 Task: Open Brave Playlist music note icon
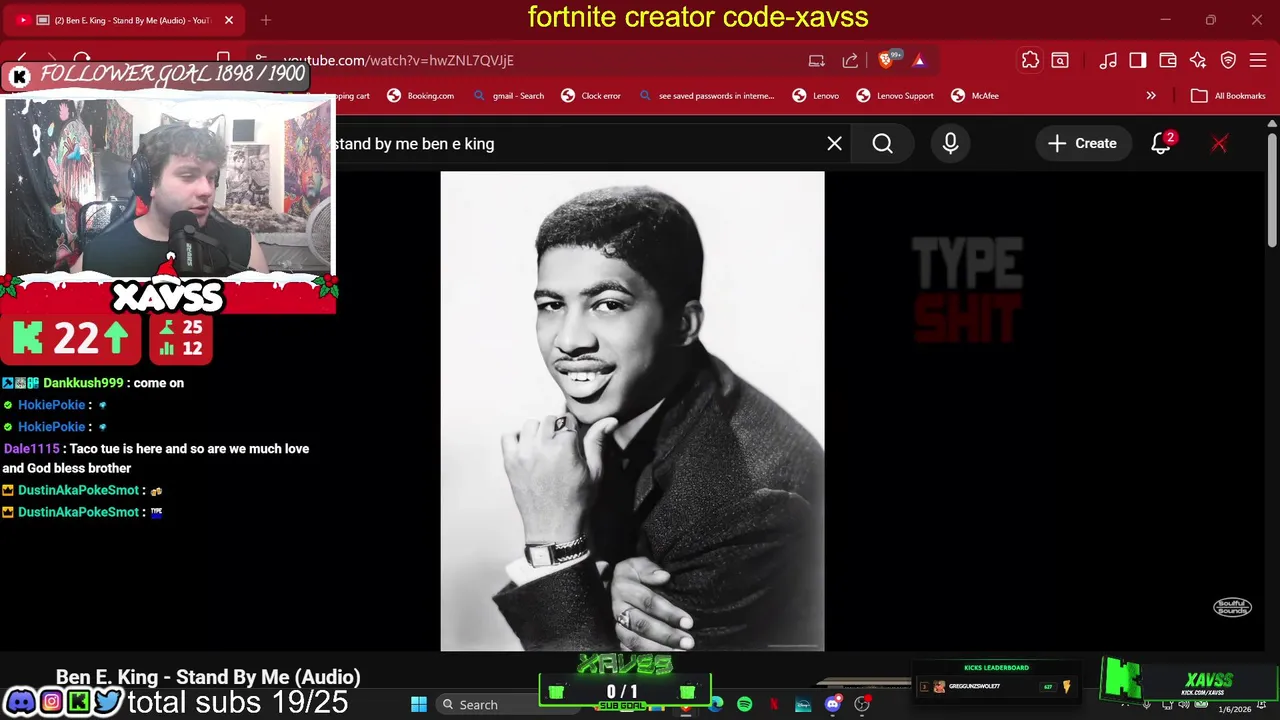click(1108, 60)
